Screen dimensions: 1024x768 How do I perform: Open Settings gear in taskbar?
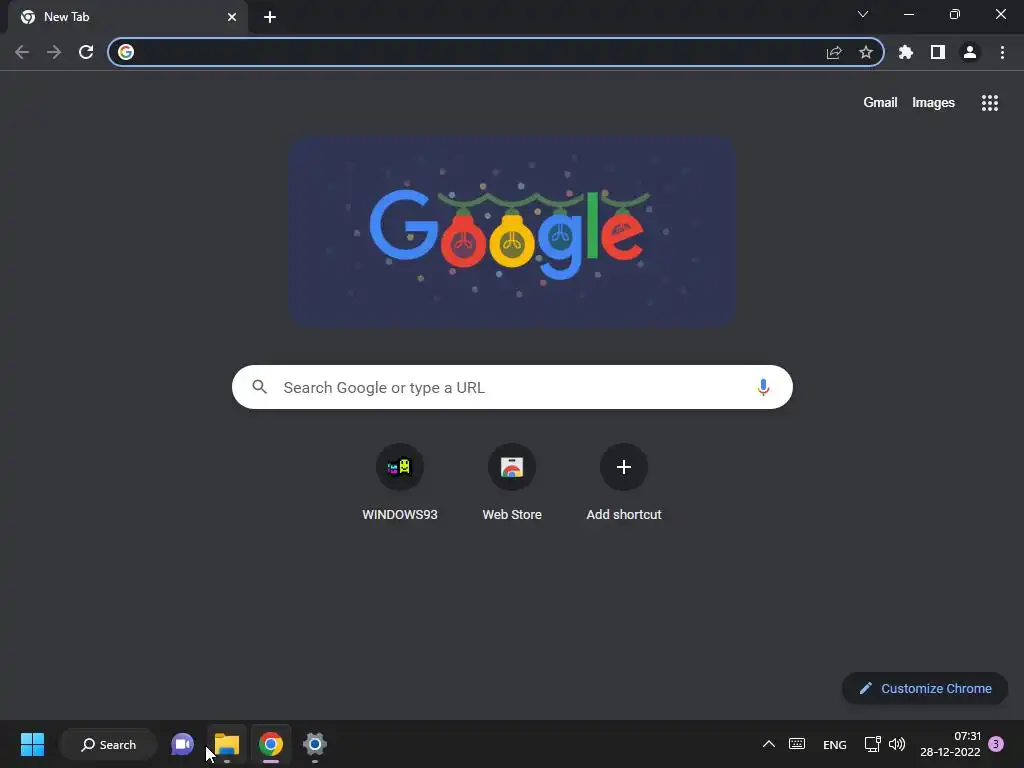tap(315, 744)
